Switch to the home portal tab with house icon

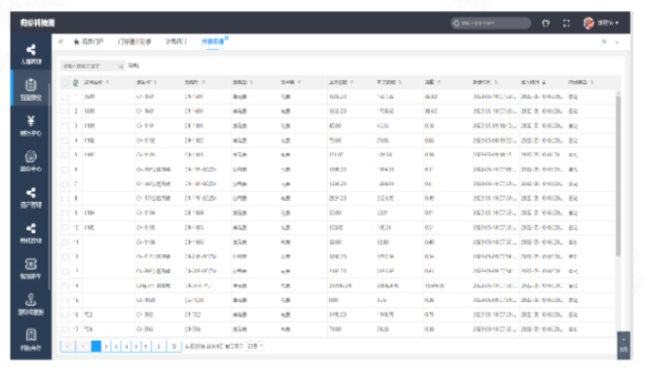click(x=88, y=42)
